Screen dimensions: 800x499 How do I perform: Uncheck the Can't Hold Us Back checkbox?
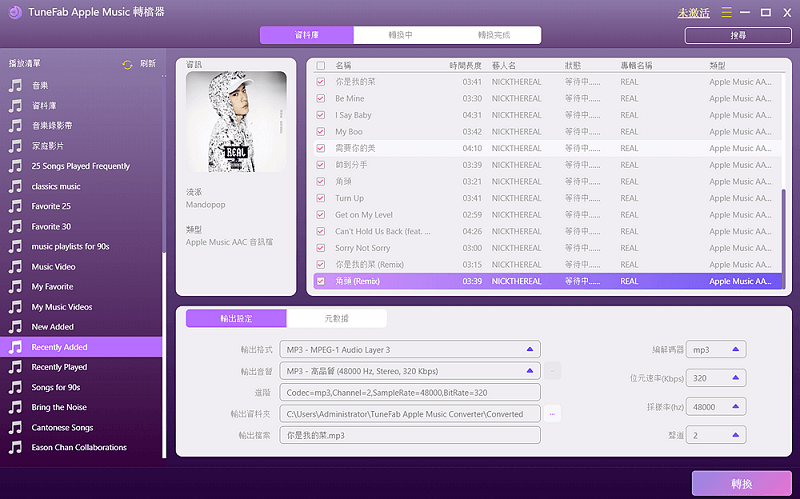click(320, 231)
